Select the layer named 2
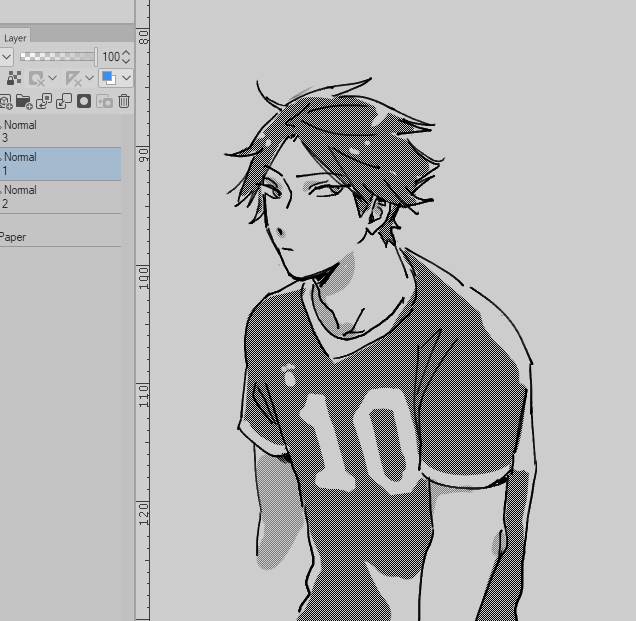 [x=60, y=197]
